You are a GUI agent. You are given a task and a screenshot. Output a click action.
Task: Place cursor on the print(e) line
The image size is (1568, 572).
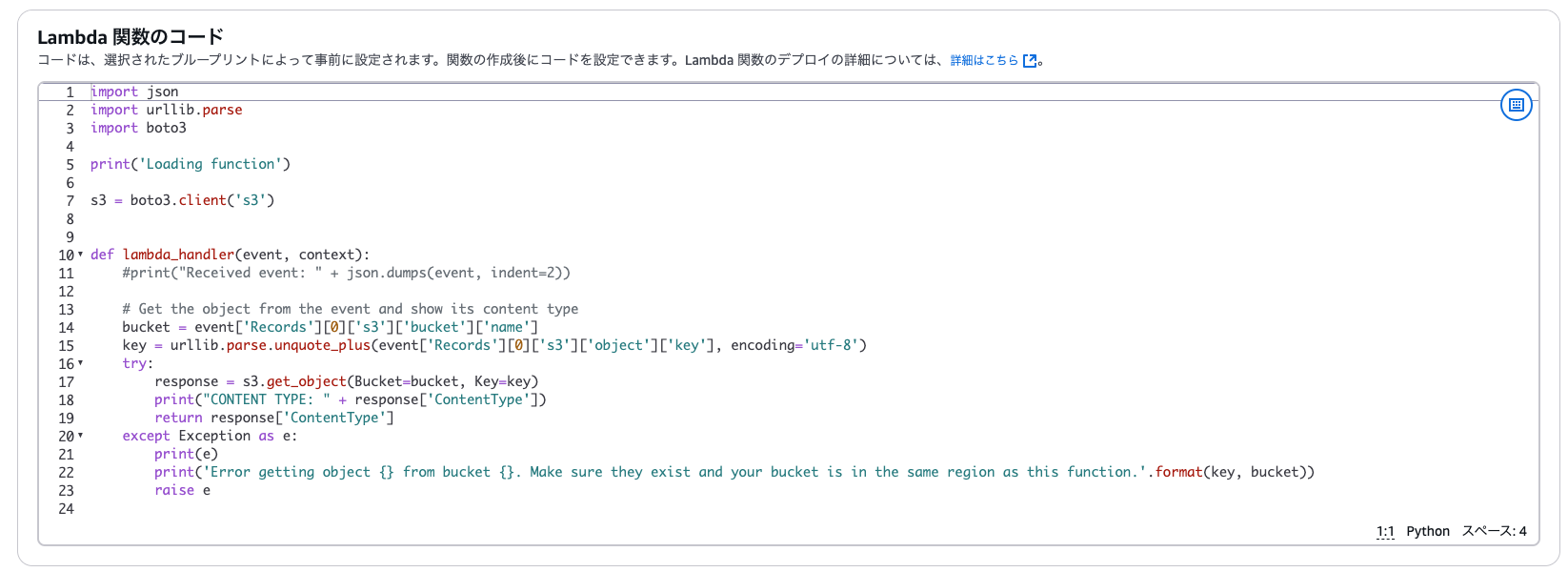(x=187, y=454)
